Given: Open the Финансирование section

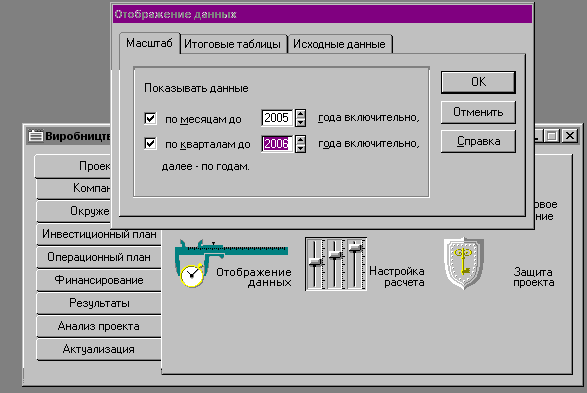Looking at the screenshot, I should (99, 280).
